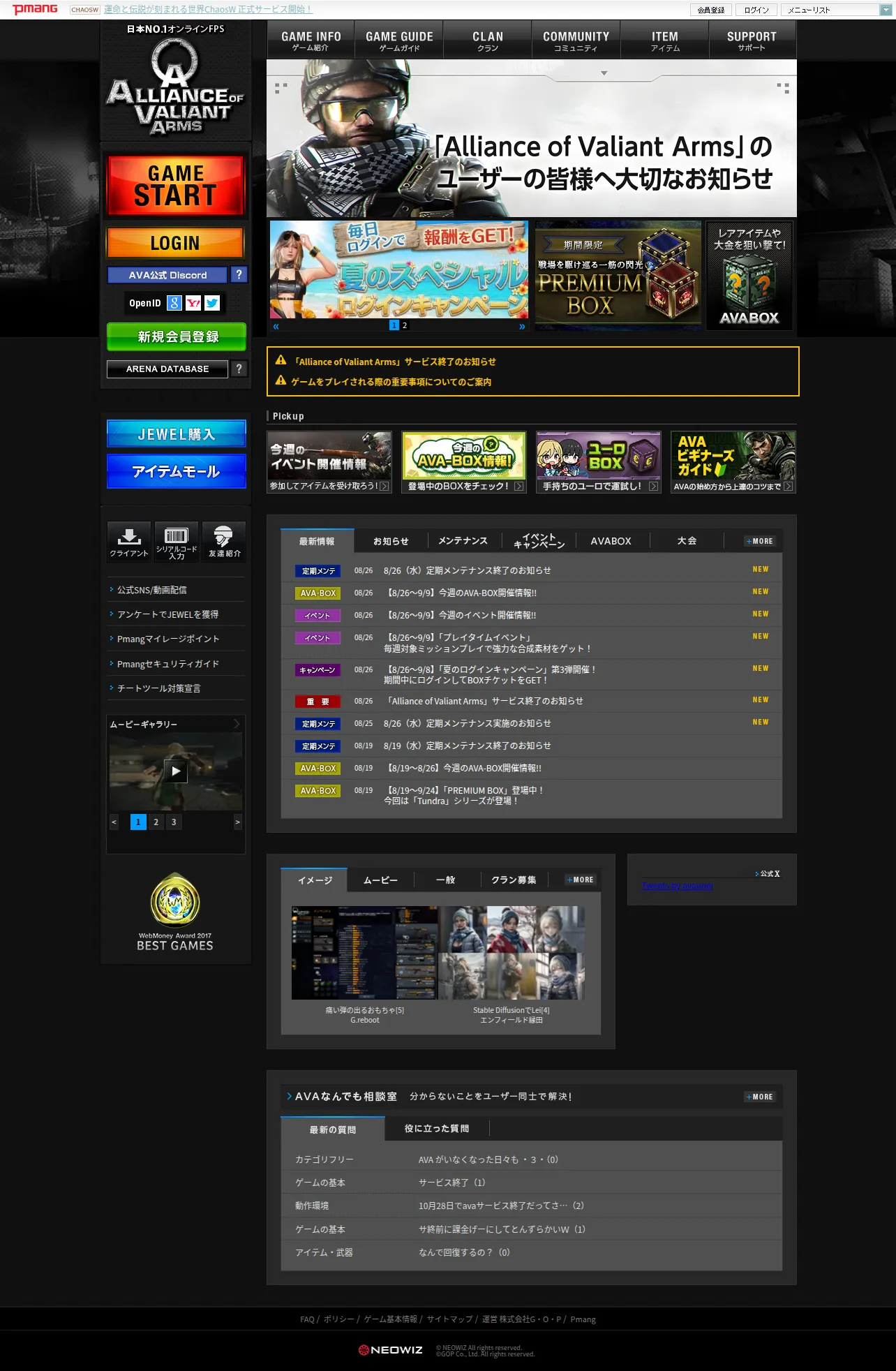Click the GAME START button

(175, 184)
